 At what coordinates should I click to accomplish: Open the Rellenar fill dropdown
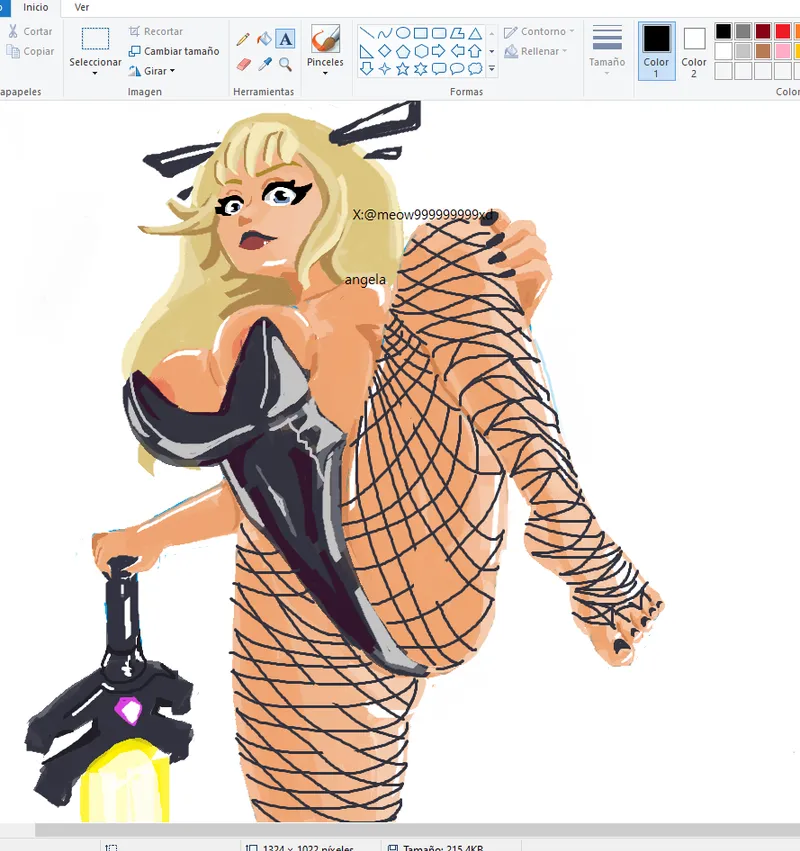536,52
